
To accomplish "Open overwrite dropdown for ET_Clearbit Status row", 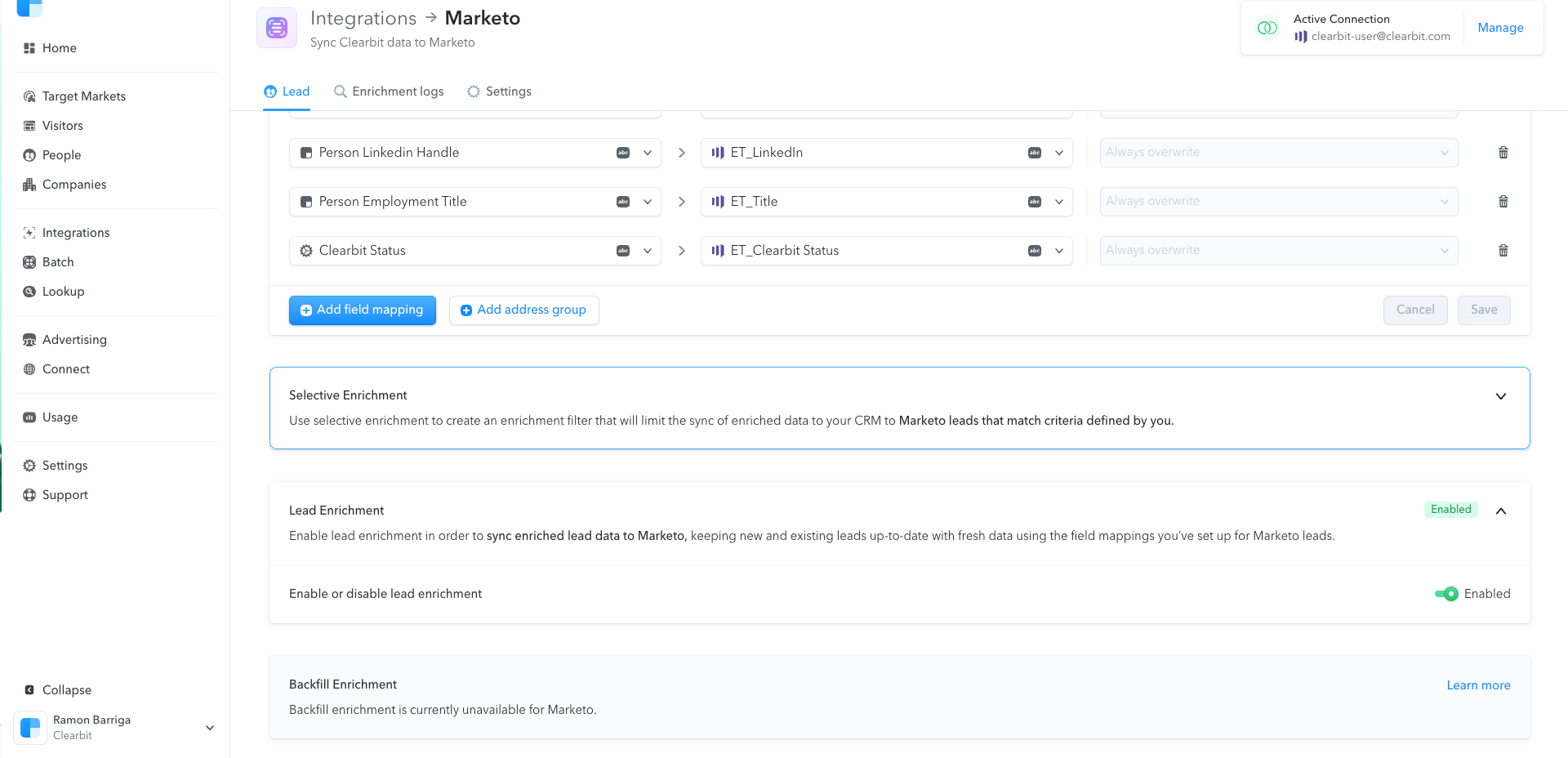I will pyautogui.click(x=1279, y=251).
